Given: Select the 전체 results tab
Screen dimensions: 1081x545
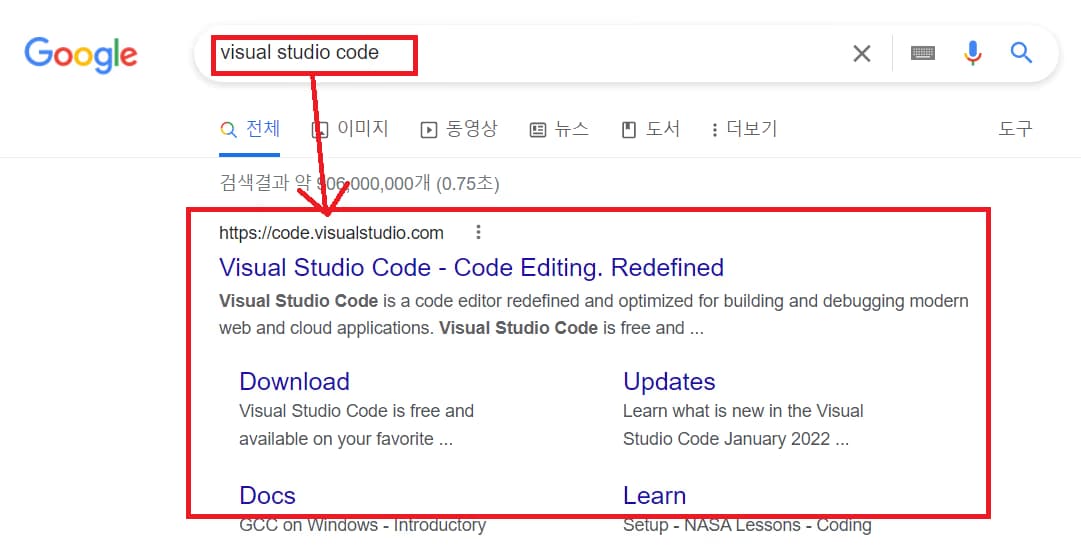Looking at the screenshot, I should [250, 129].
